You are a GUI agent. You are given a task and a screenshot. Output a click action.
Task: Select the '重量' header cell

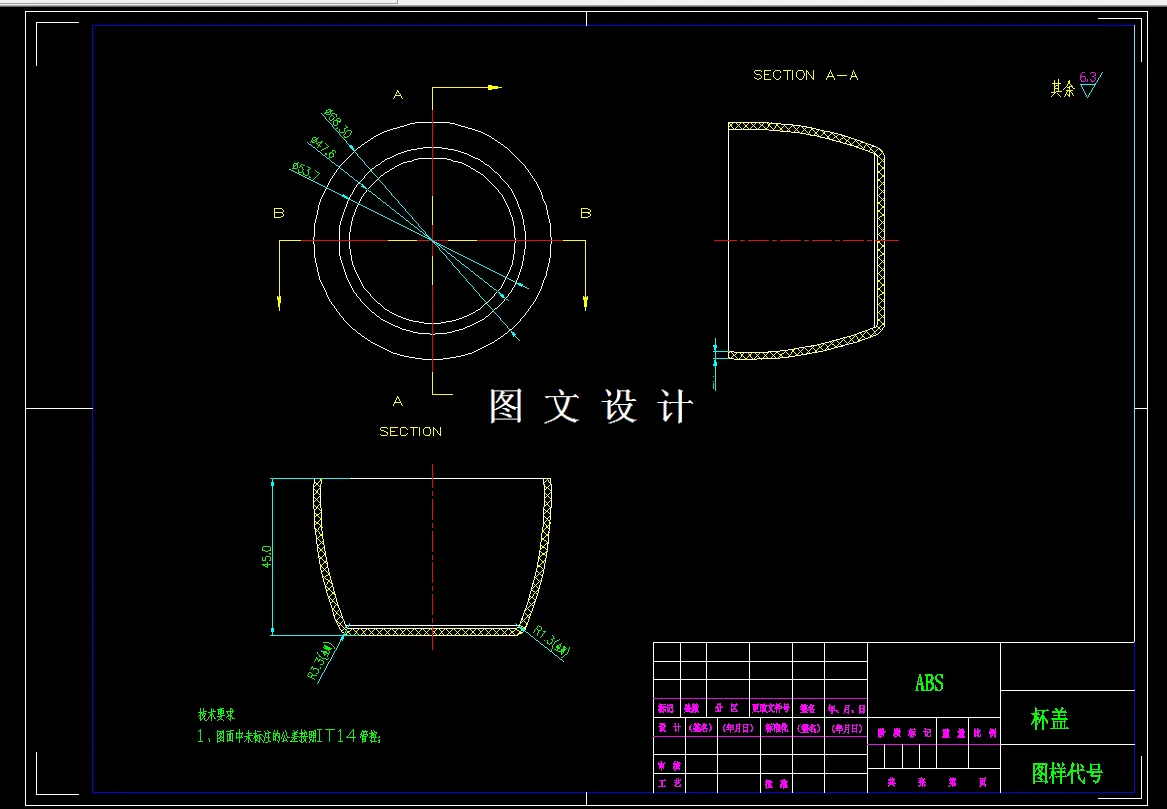(x=953, y=733)
